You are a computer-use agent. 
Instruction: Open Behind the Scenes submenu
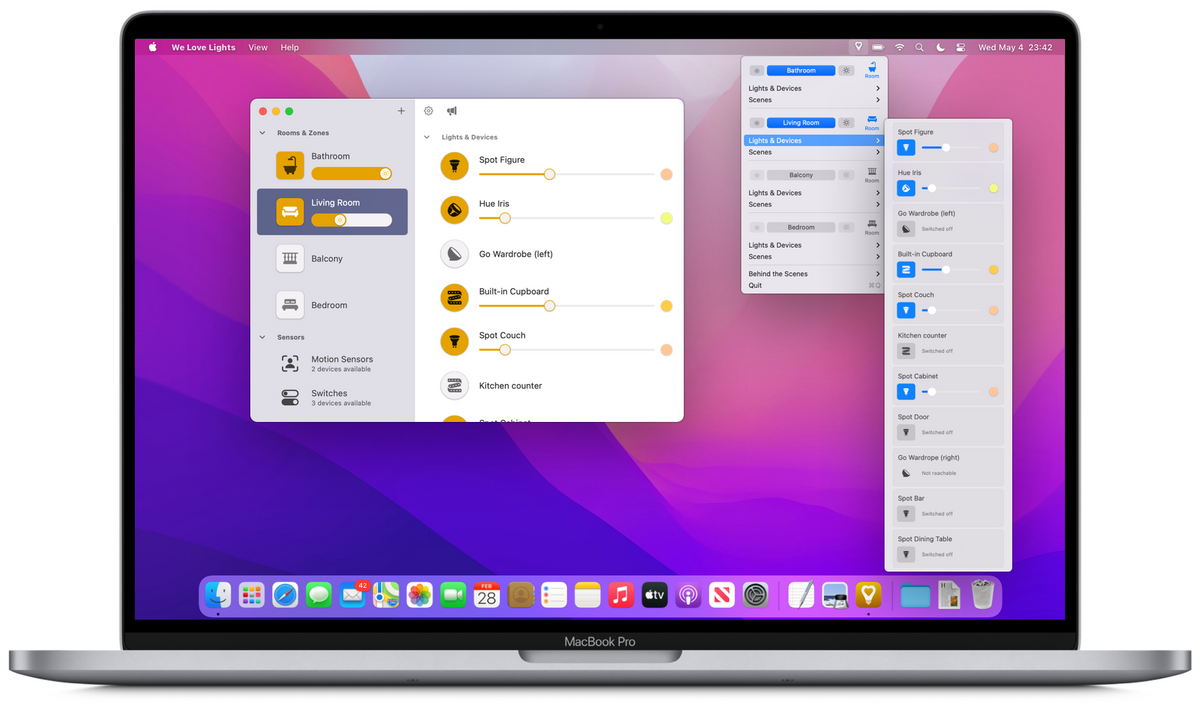tap(813, 274)
